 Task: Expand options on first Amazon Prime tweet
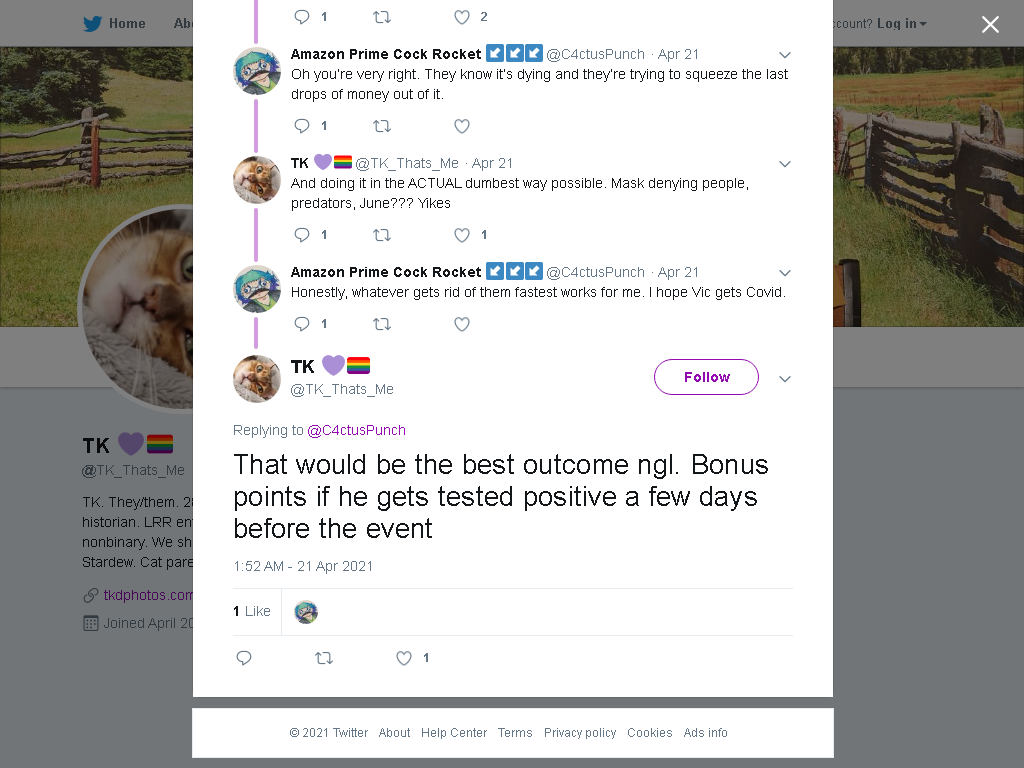point(785,55)
